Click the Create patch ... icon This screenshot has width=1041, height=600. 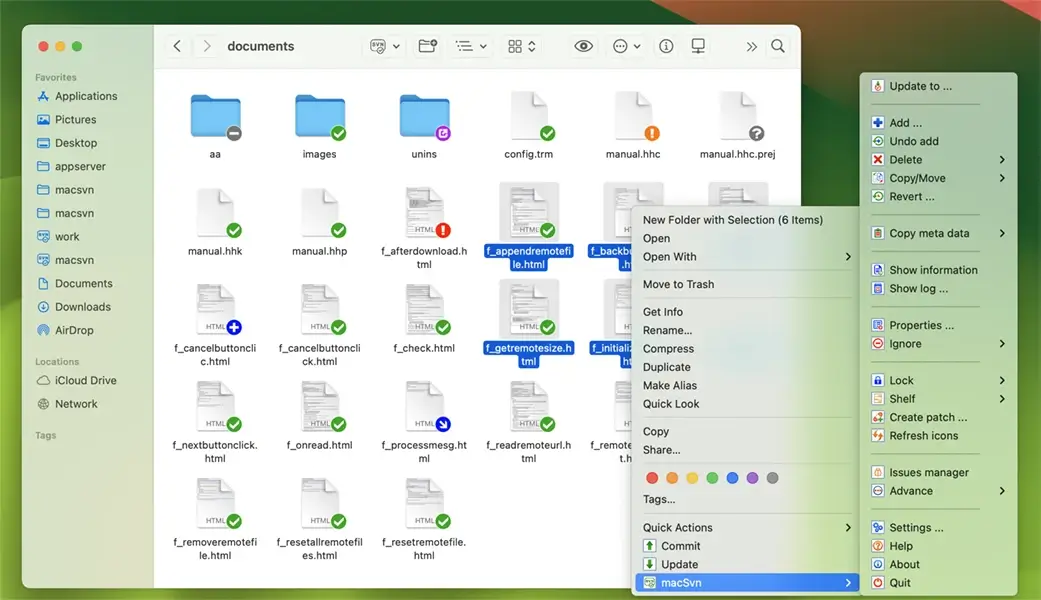[878, 417]
